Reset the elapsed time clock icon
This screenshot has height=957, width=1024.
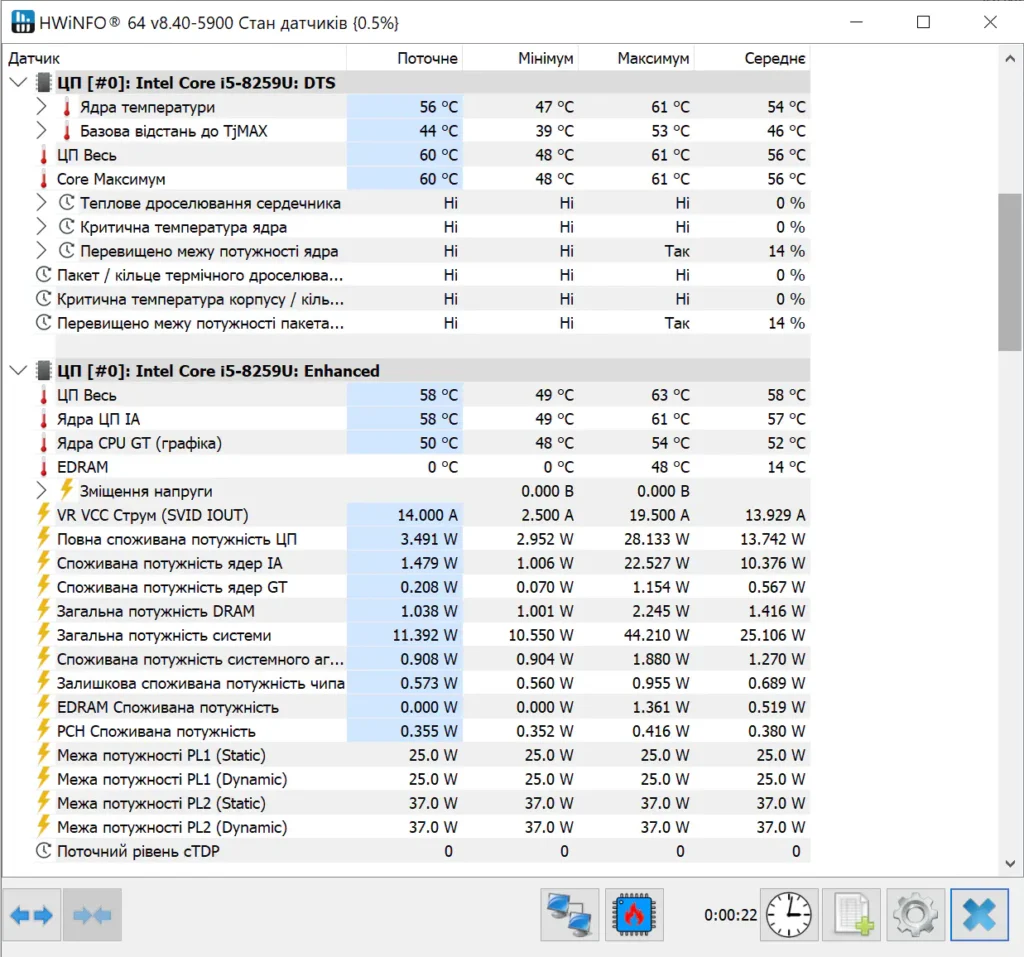coord(789,915)
